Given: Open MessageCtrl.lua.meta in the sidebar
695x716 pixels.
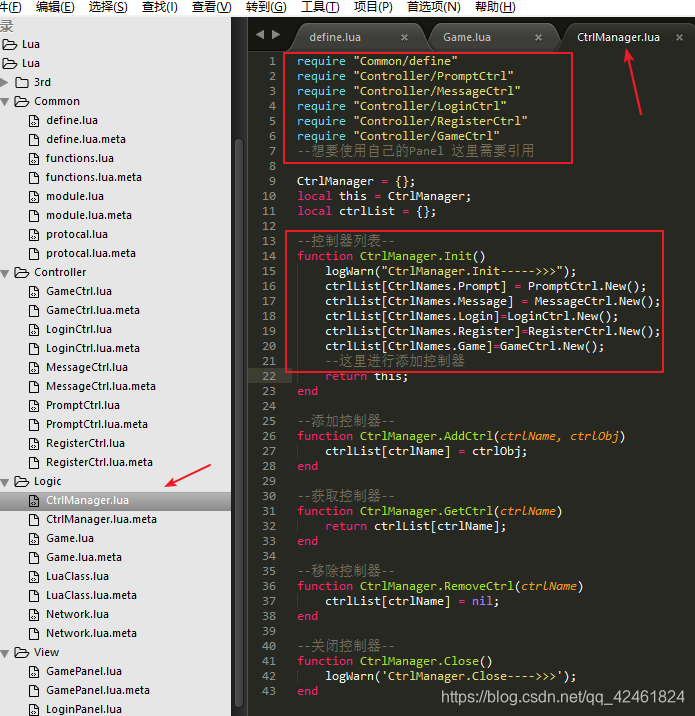Looking at the screenshot, I should coord(101,386).
